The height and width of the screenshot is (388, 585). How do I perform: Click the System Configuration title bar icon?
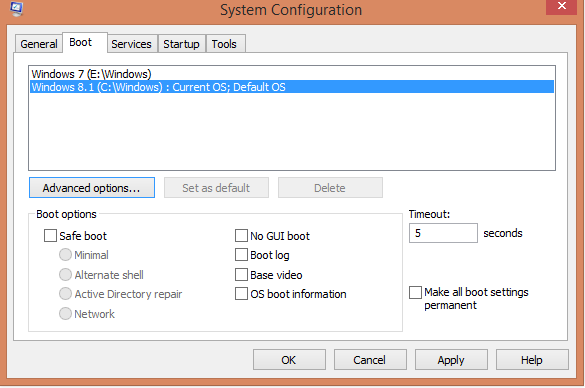[16, 8]
